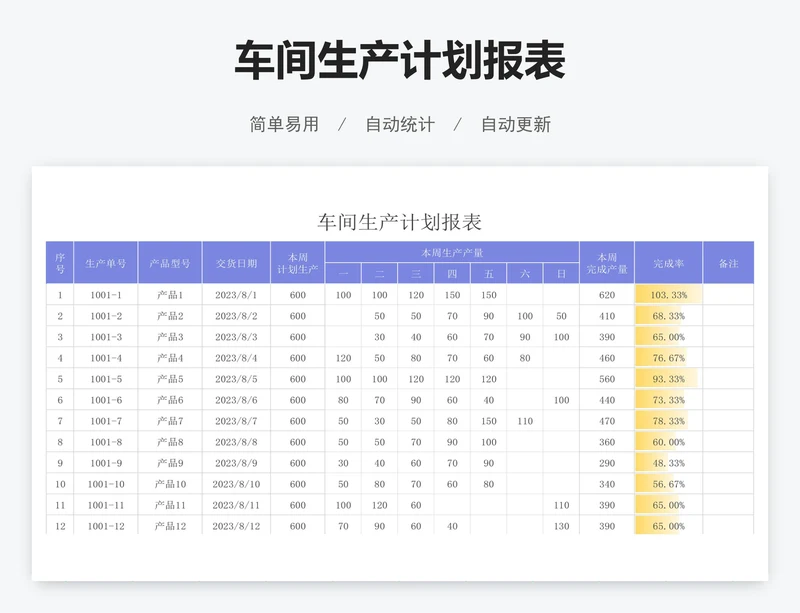This screenshot has height=613, width=800.
Task: Click delivery date 2023/8/6
Action: coord(236,400)
